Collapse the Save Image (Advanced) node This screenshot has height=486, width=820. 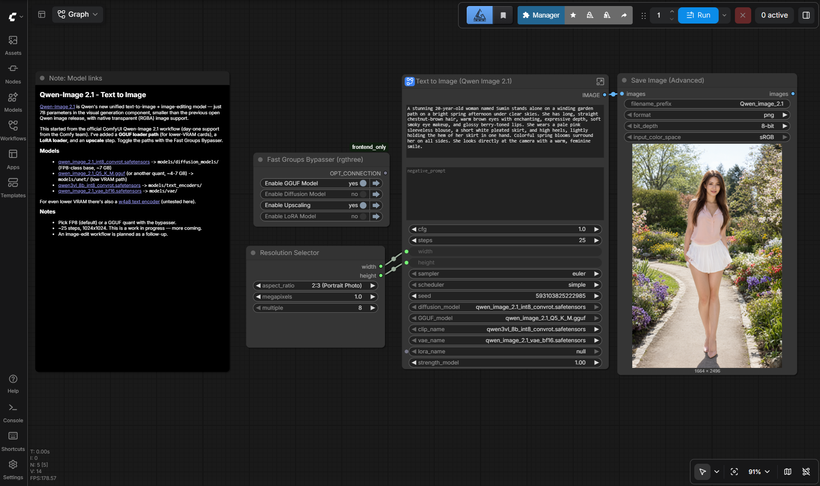point(624,80)
